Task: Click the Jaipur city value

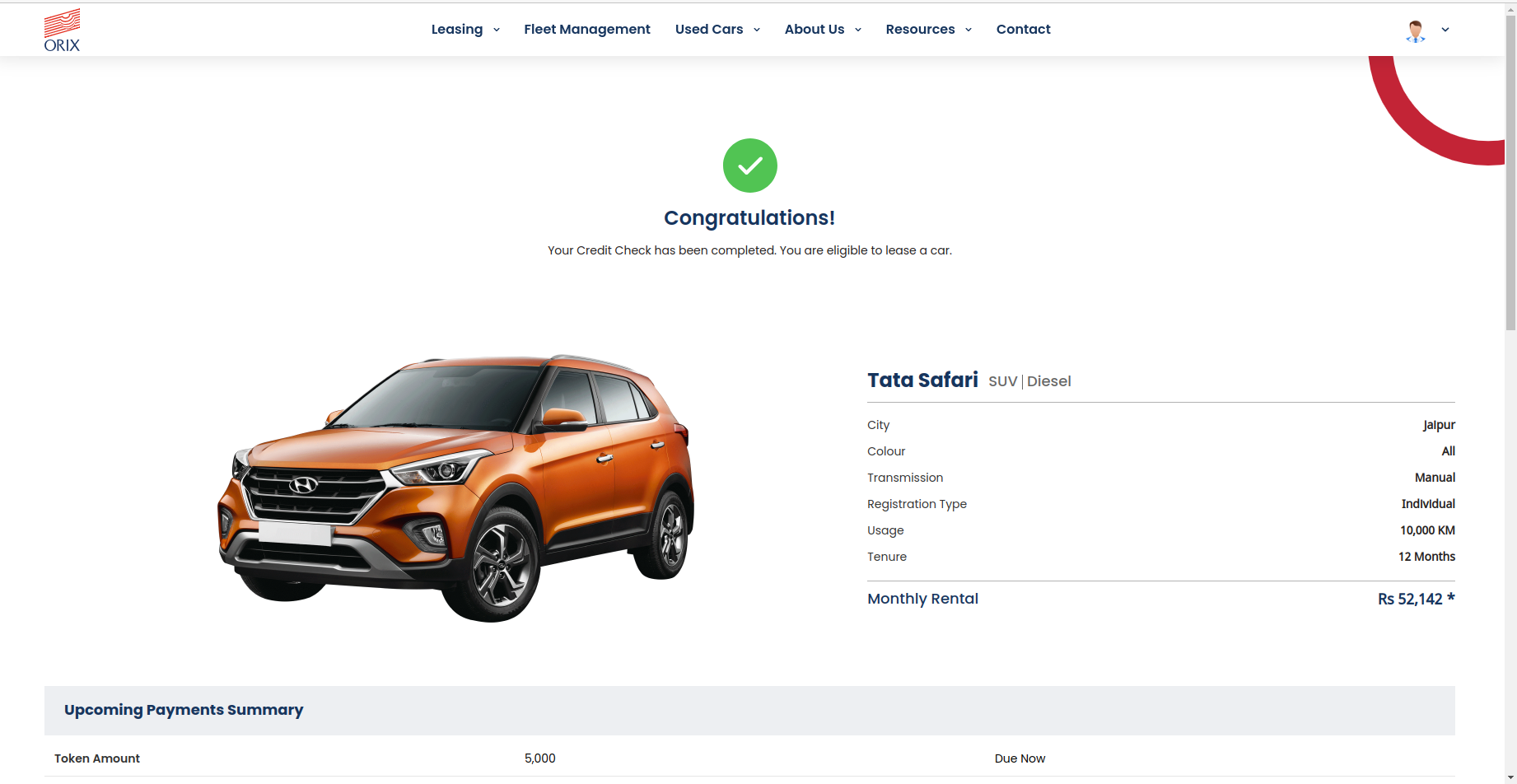Action: 1439,425
